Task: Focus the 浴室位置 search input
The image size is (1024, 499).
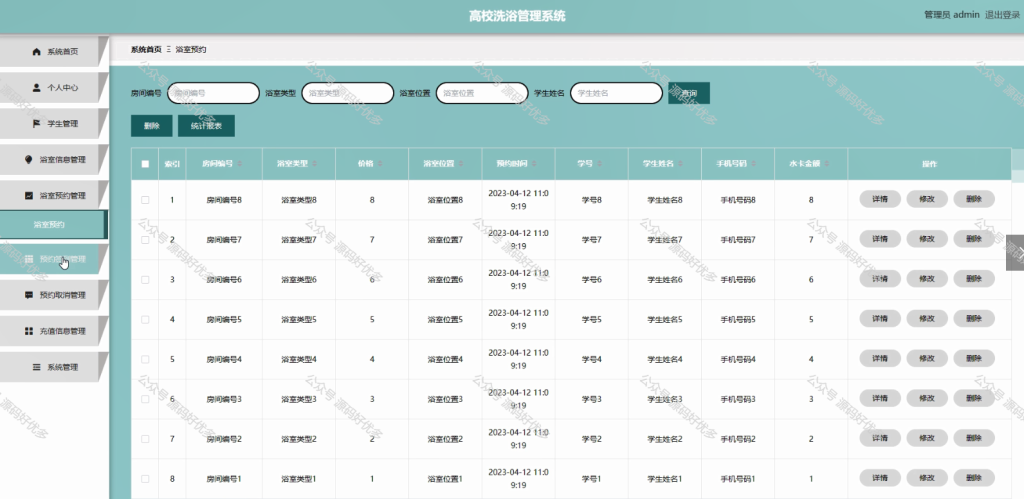Action: pyautogui.click(x=482, y=93)
